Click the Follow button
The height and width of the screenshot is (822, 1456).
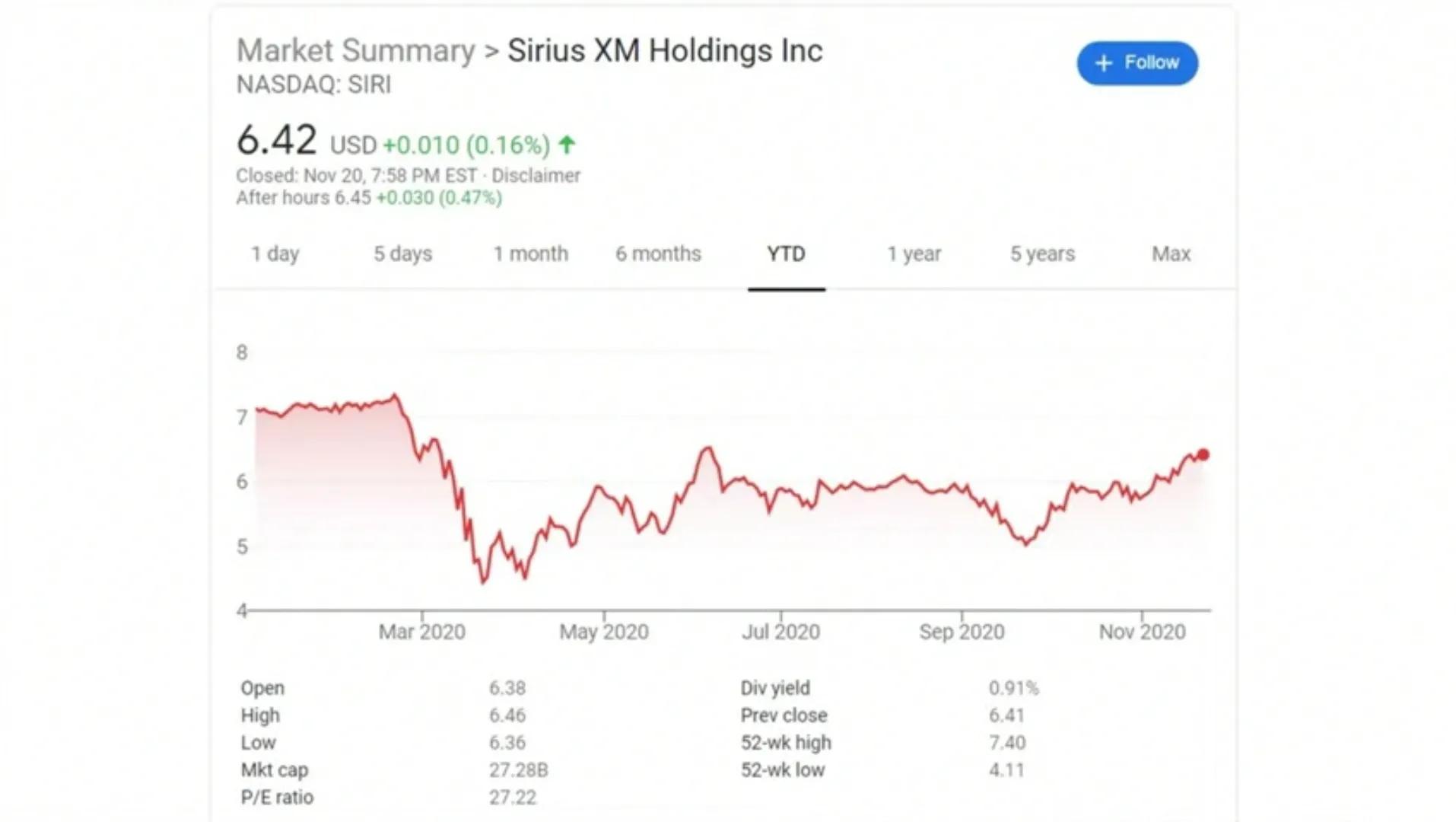tap(1137, 63)
